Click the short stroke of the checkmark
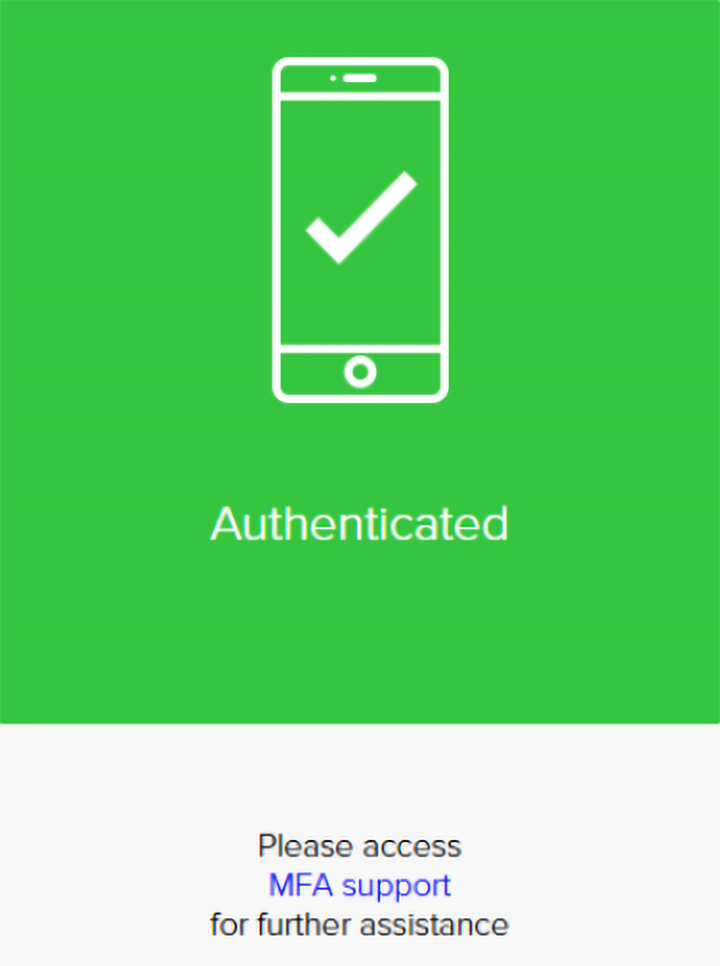 [x=324, y=240]
